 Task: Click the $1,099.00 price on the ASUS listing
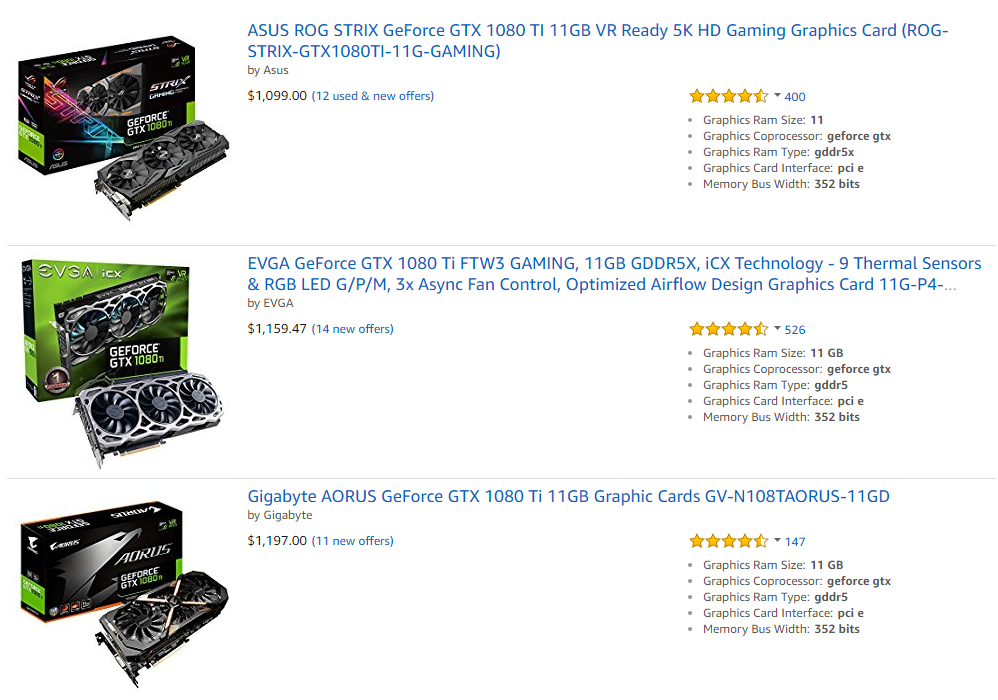277,96
